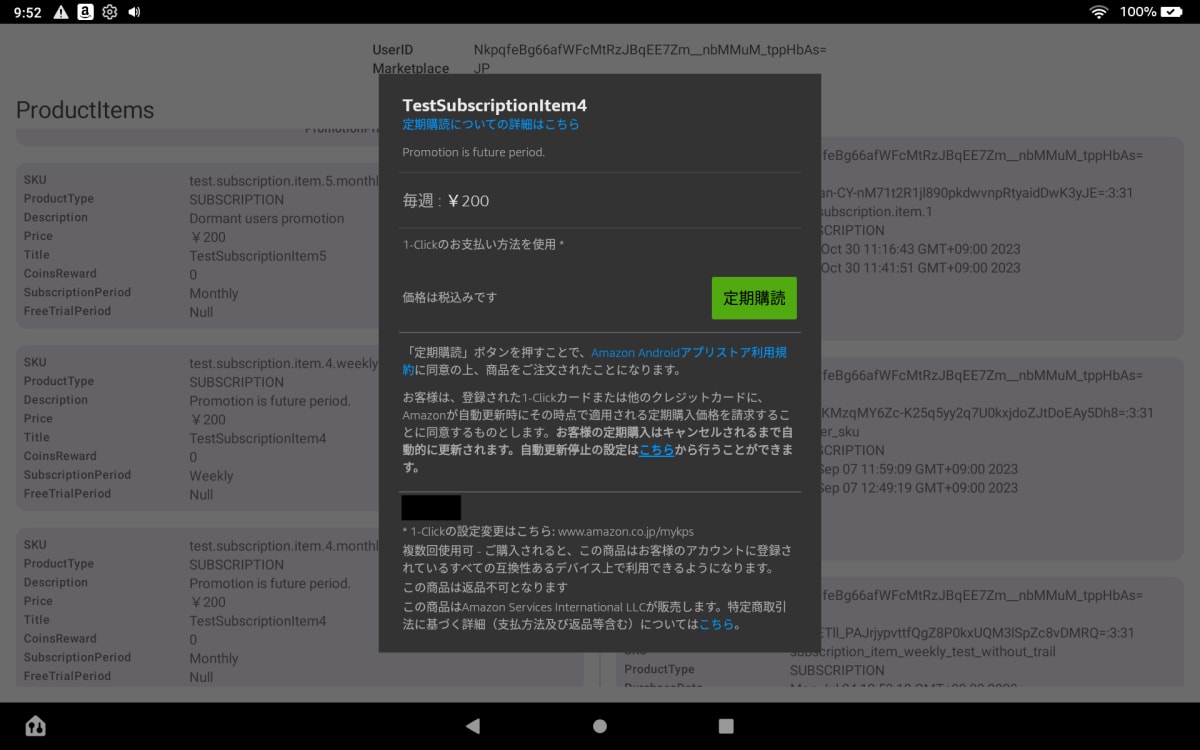Viewport: 1200px width, 750px height.
Task: Select the この商品は返品不可となります line
Action: point(485,587)
